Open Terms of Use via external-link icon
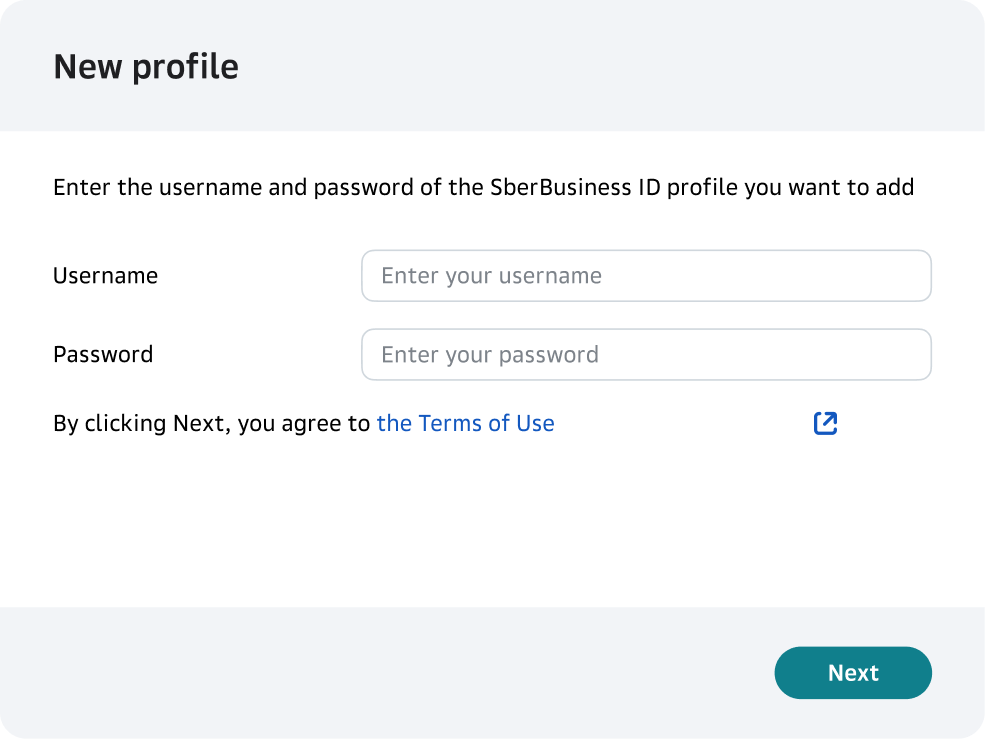Viewport: 985px width, 739px height. click(825, 423)
